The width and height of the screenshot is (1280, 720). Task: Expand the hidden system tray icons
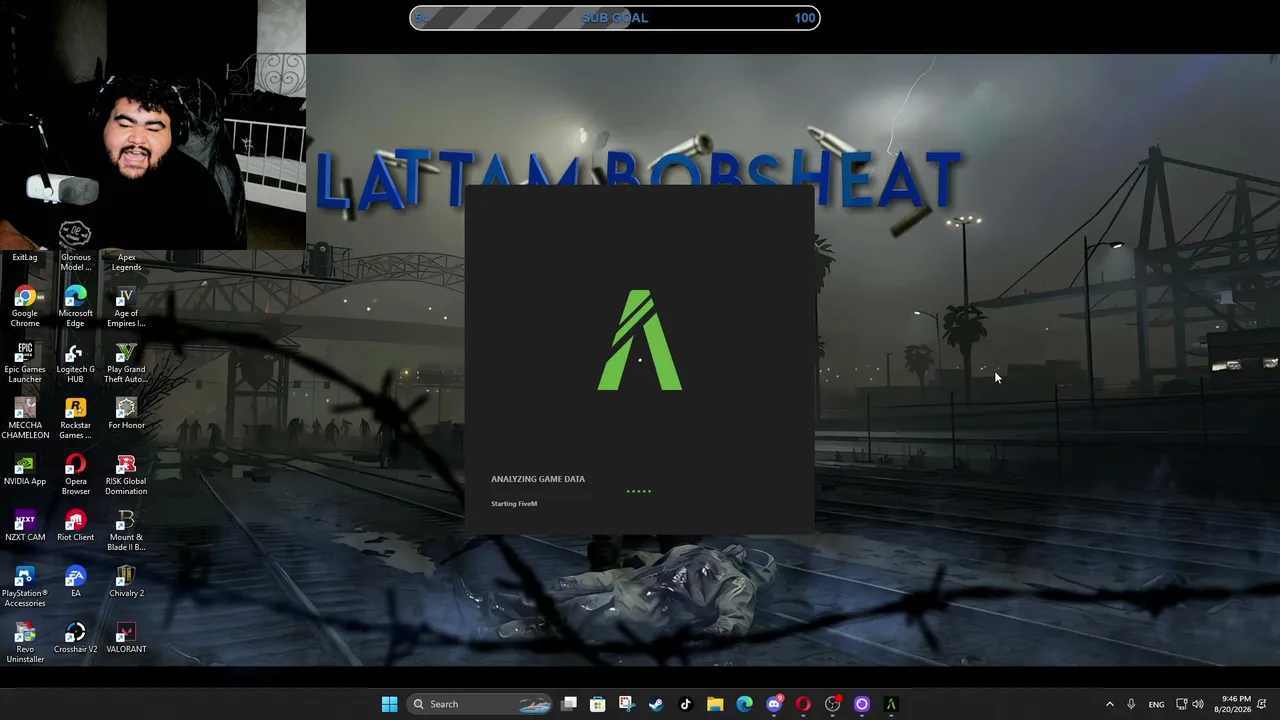[1109, 704]
